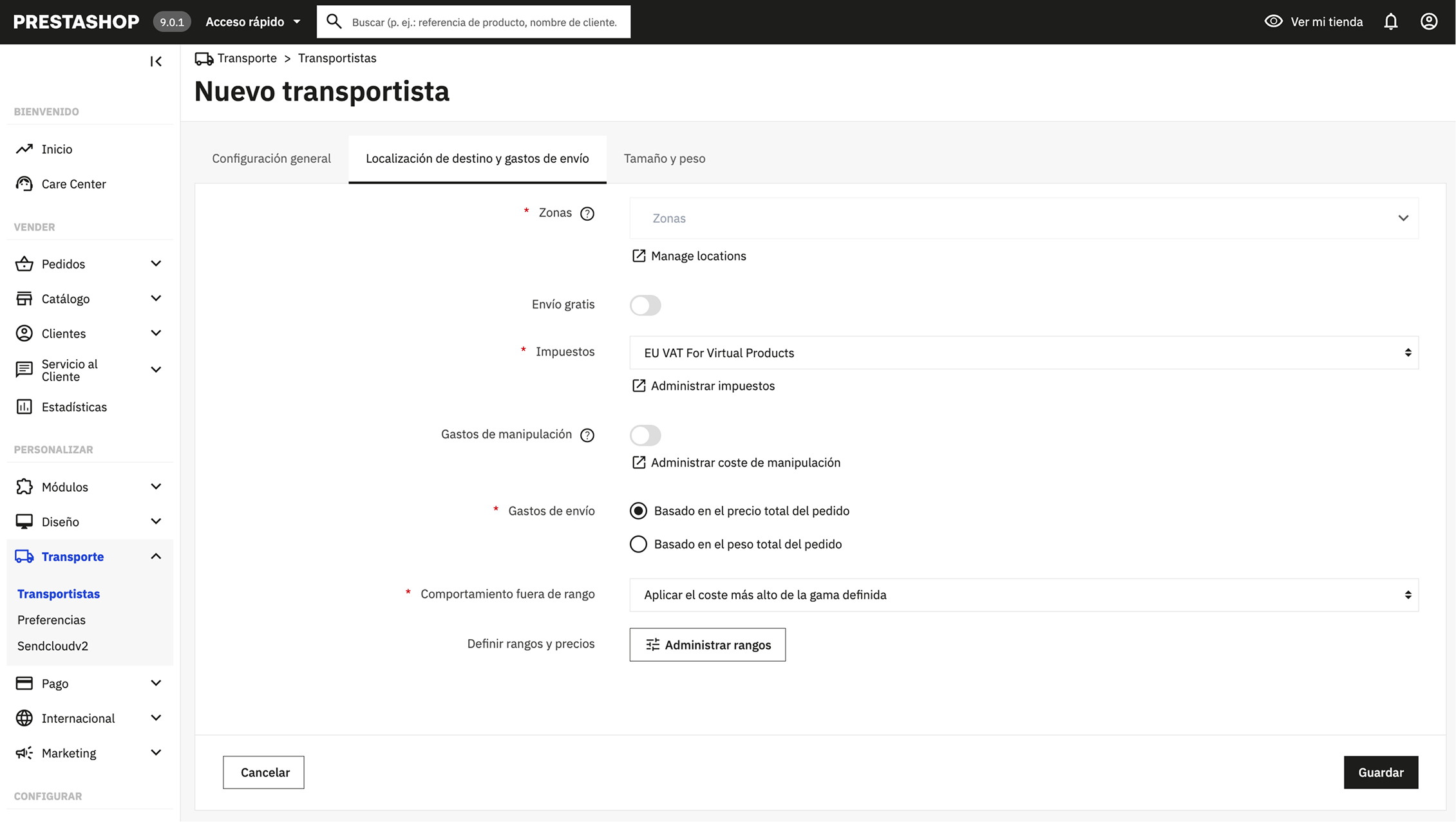Collapse the sidebar menu icon

(156, 61)
